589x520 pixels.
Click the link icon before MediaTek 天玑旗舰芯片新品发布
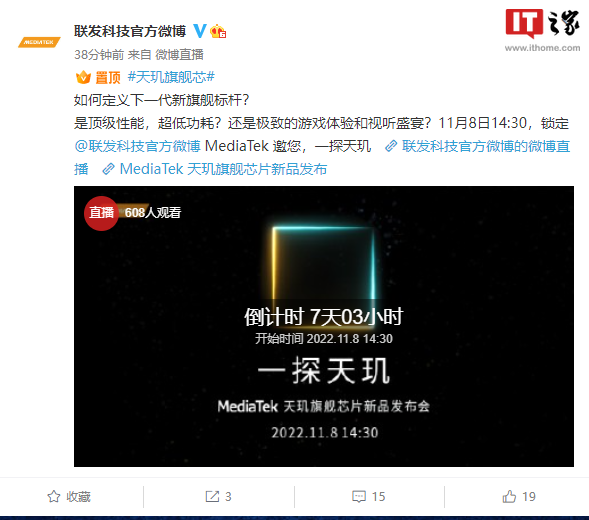pos(108,169)
